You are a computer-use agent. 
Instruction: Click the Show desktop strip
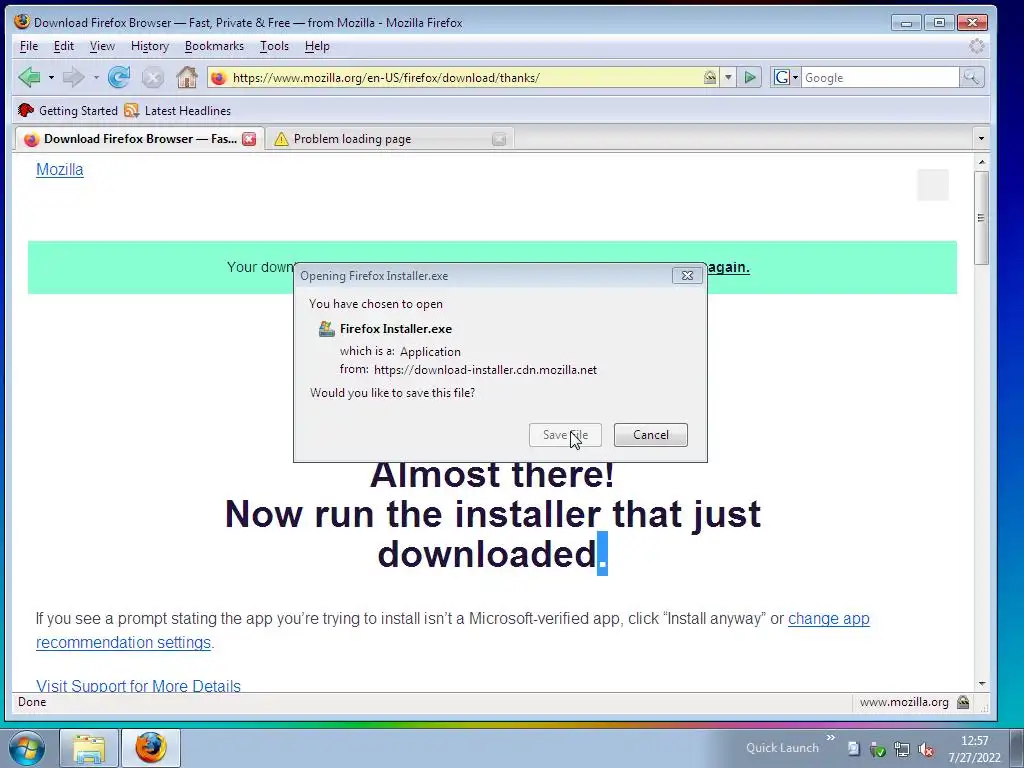[1016, 748]
